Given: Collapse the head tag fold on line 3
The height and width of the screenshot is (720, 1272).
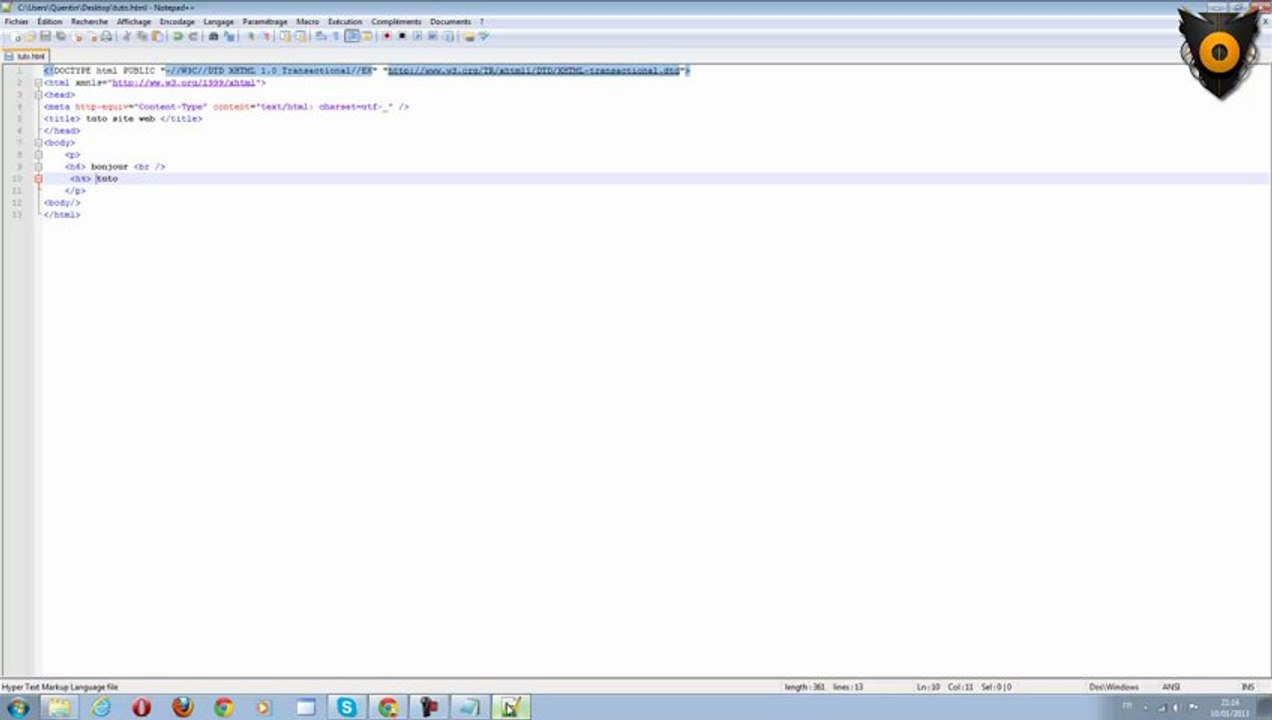Looking at the screenshot, I should pyautogui.click(x=38, y=95).
